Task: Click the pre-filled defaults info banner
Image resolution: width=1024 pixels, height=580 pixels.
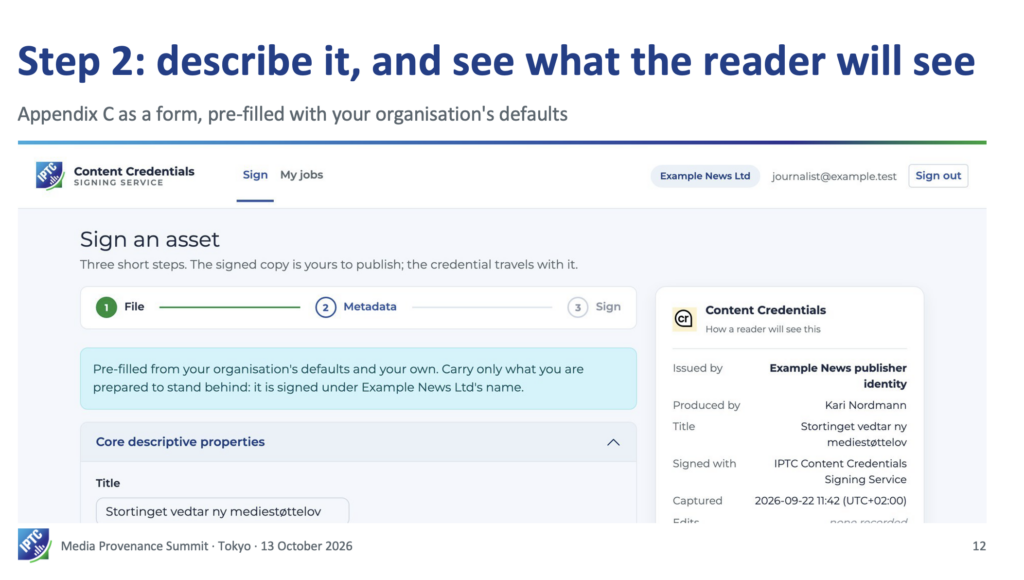Action: point(358,378)
